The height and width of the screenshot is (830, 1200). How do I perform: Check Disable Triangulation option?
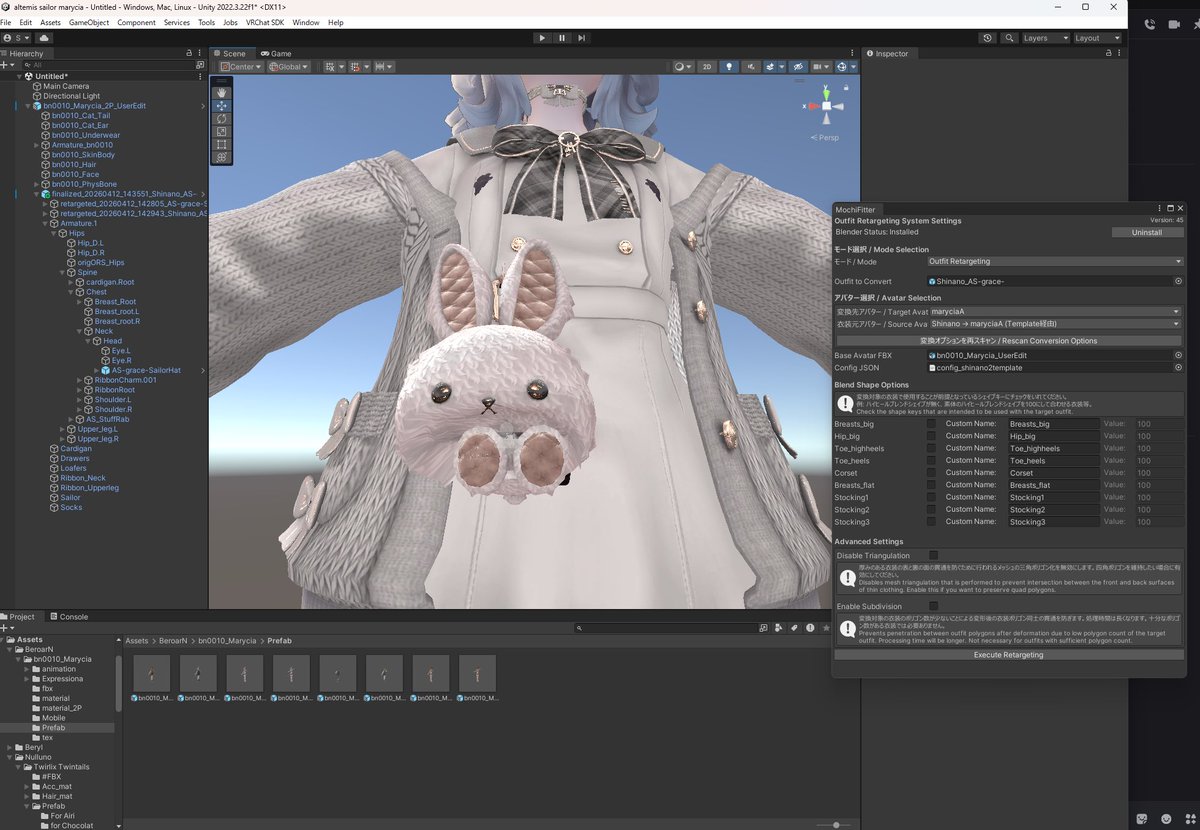(x=933, y=555)
